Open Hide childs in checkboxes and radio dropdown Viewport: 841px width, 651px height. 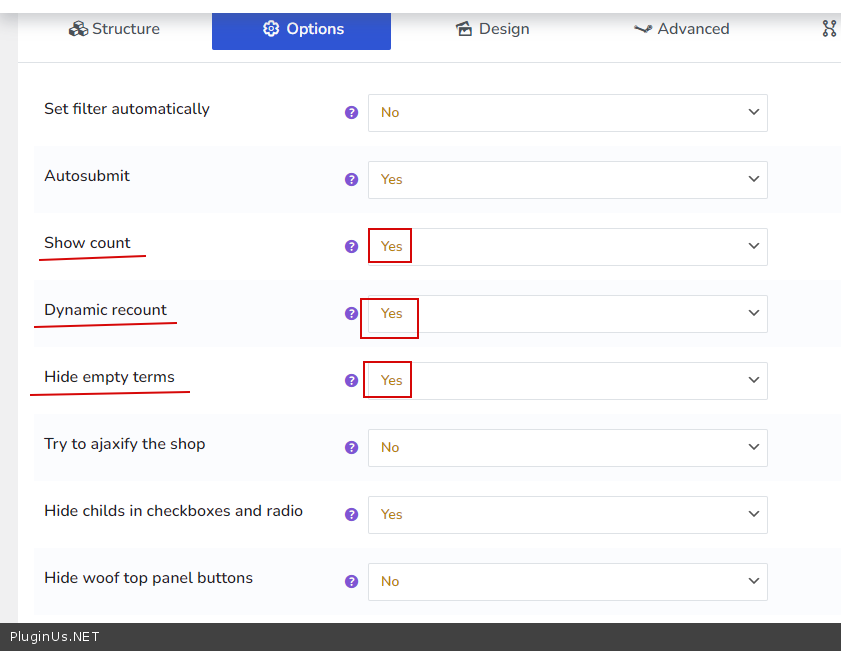[567, 515]
